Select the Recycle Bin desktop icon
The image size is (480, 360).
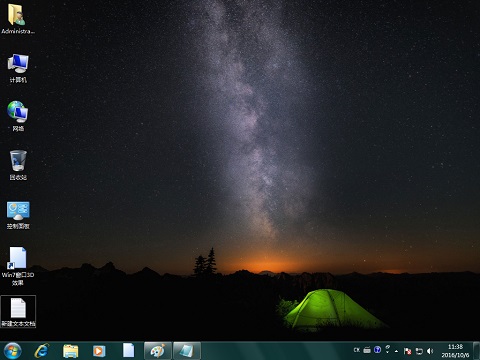click(x=18, y=165)
